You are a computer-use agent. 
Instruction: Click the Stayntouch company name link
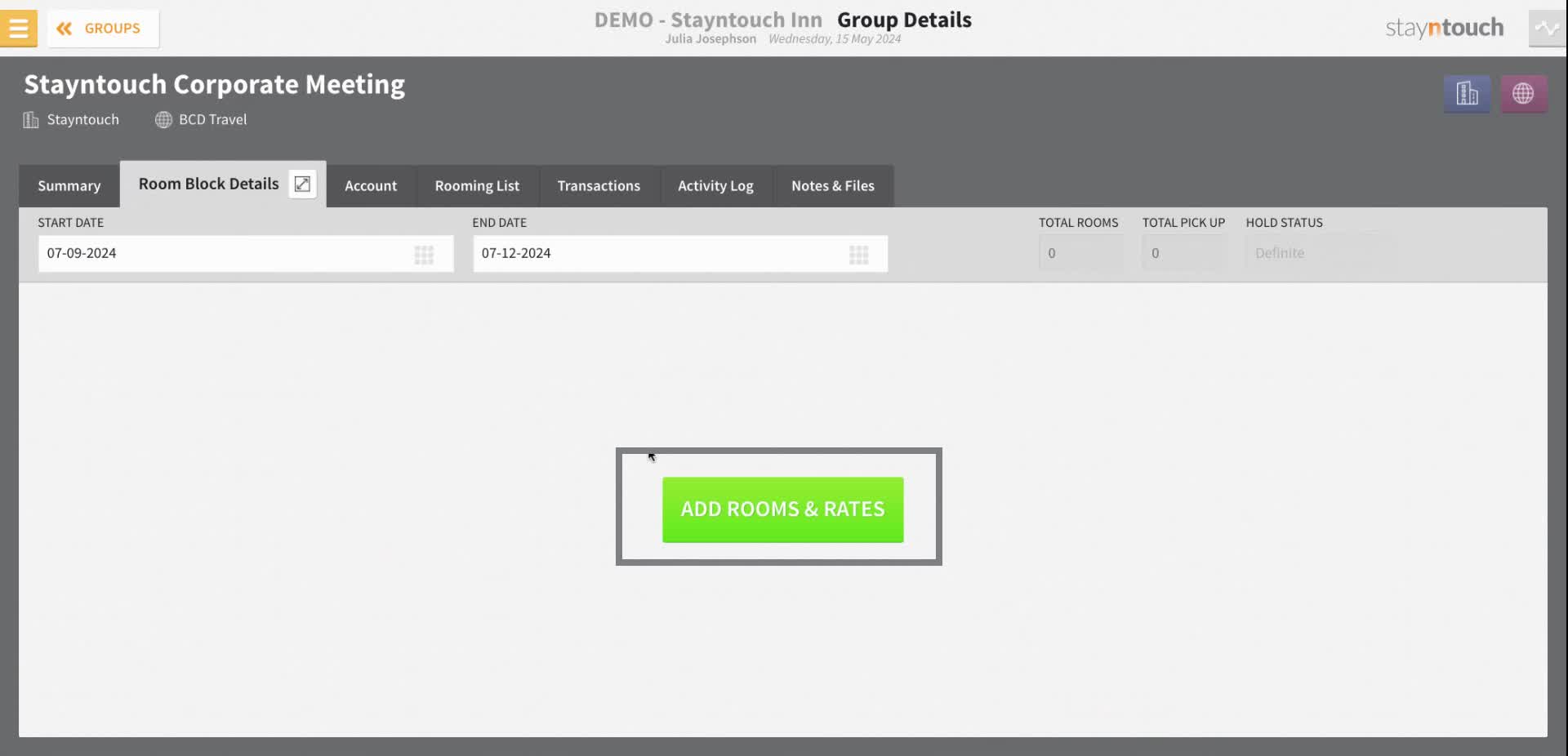82,119
